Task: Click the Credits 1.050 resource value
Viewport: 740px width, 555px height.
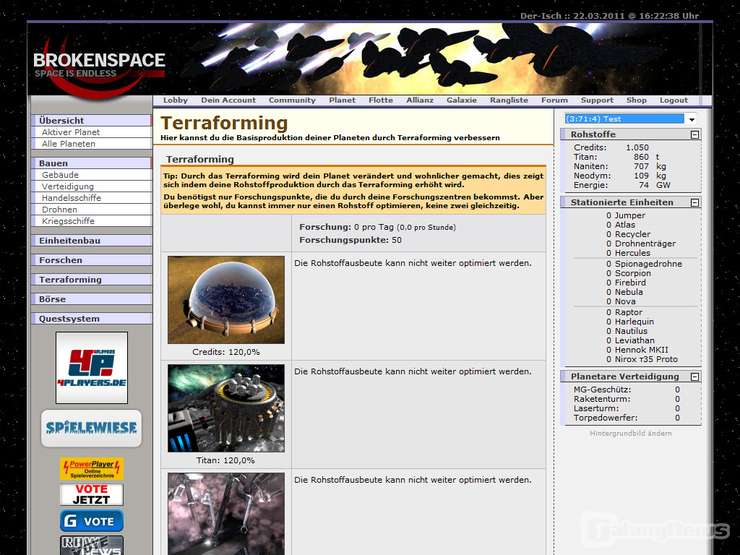Action: [x=637, y=147]
